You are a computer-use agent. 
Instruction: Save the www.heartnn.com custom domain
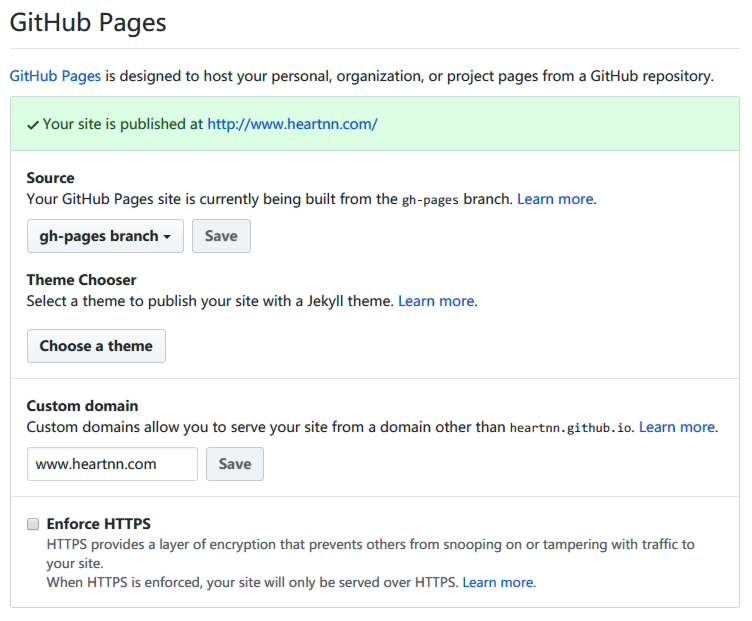pos(235,464)
